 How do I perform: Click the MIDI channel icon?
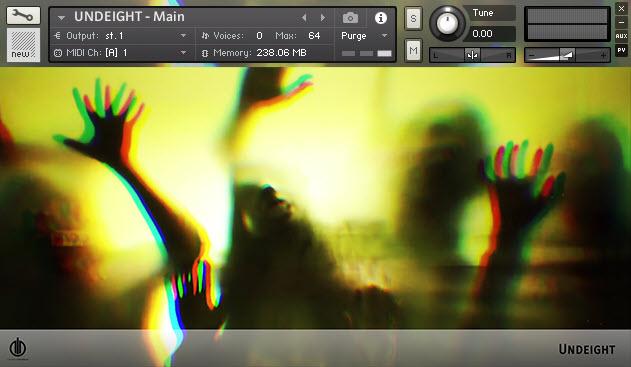pyautogui.click(x=58, y=53)
